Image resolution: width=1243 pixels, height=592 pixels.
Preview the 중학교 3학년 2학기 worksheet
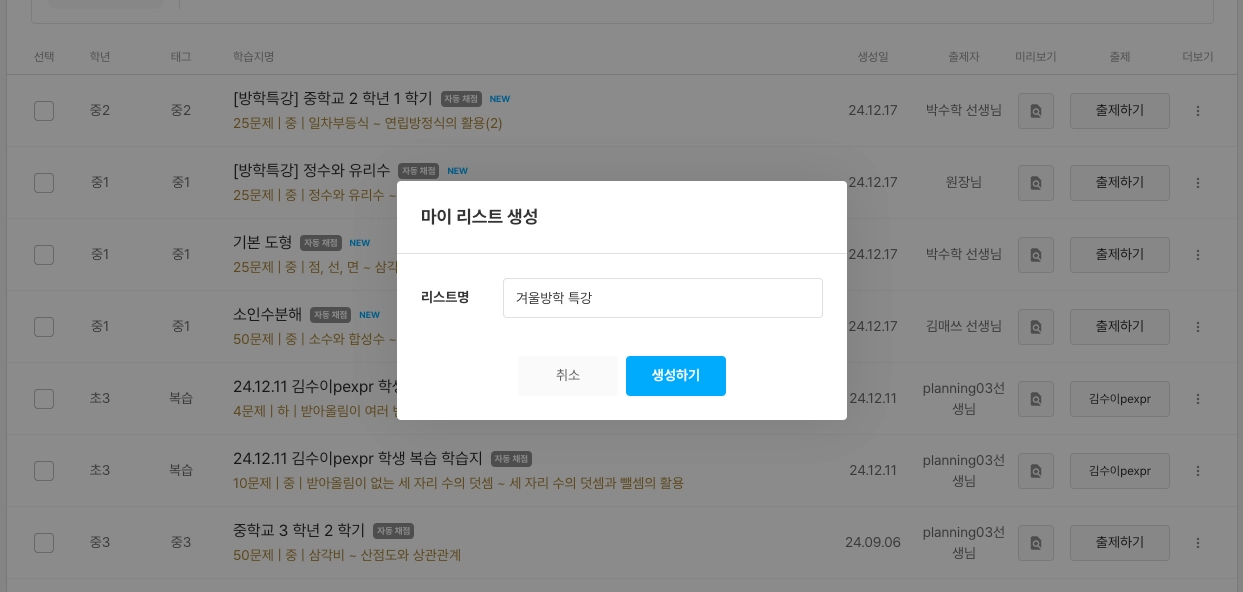tap(1036, 543)
